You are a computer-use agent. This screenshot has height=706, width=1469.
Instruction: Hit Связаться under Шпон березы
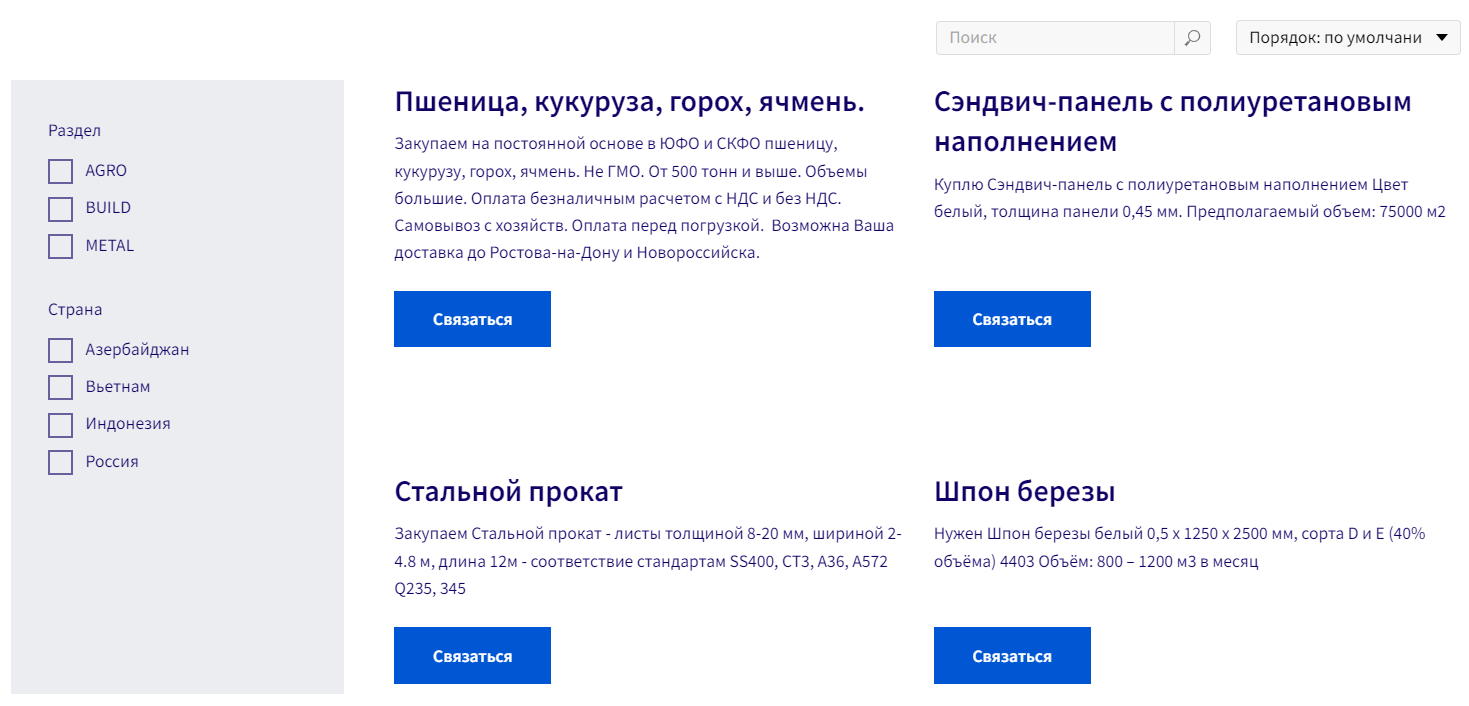pyautogui.click(x=1011, y=656)
